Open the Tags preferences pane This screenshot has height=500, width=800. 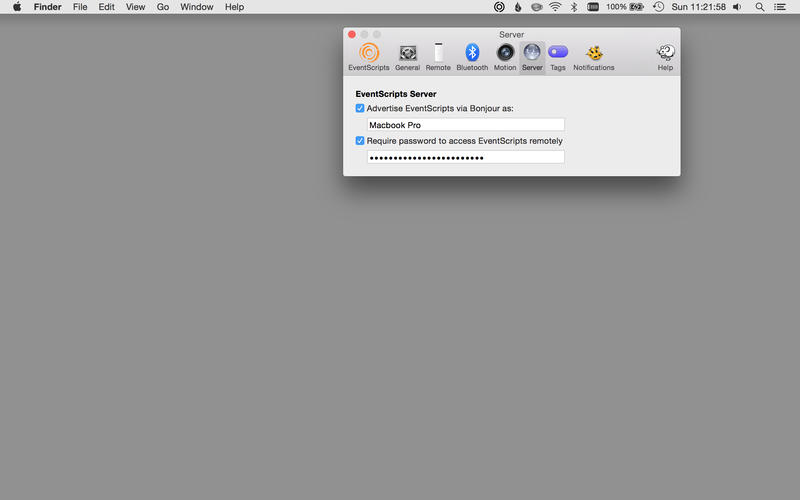tap(558, 56)
